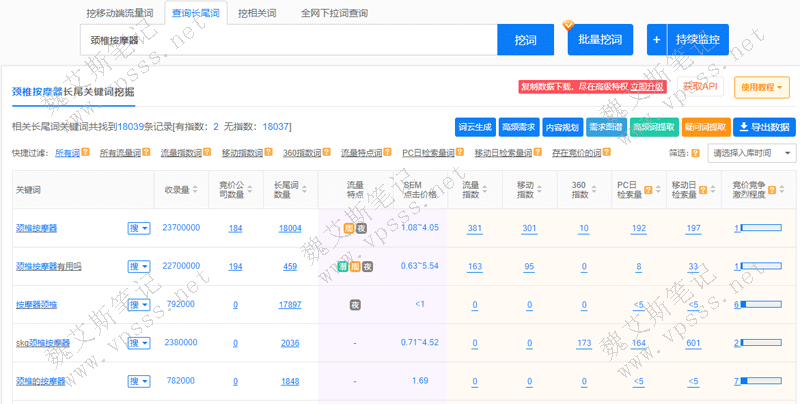Toggle the 流量指数词 quick filter

180,153
